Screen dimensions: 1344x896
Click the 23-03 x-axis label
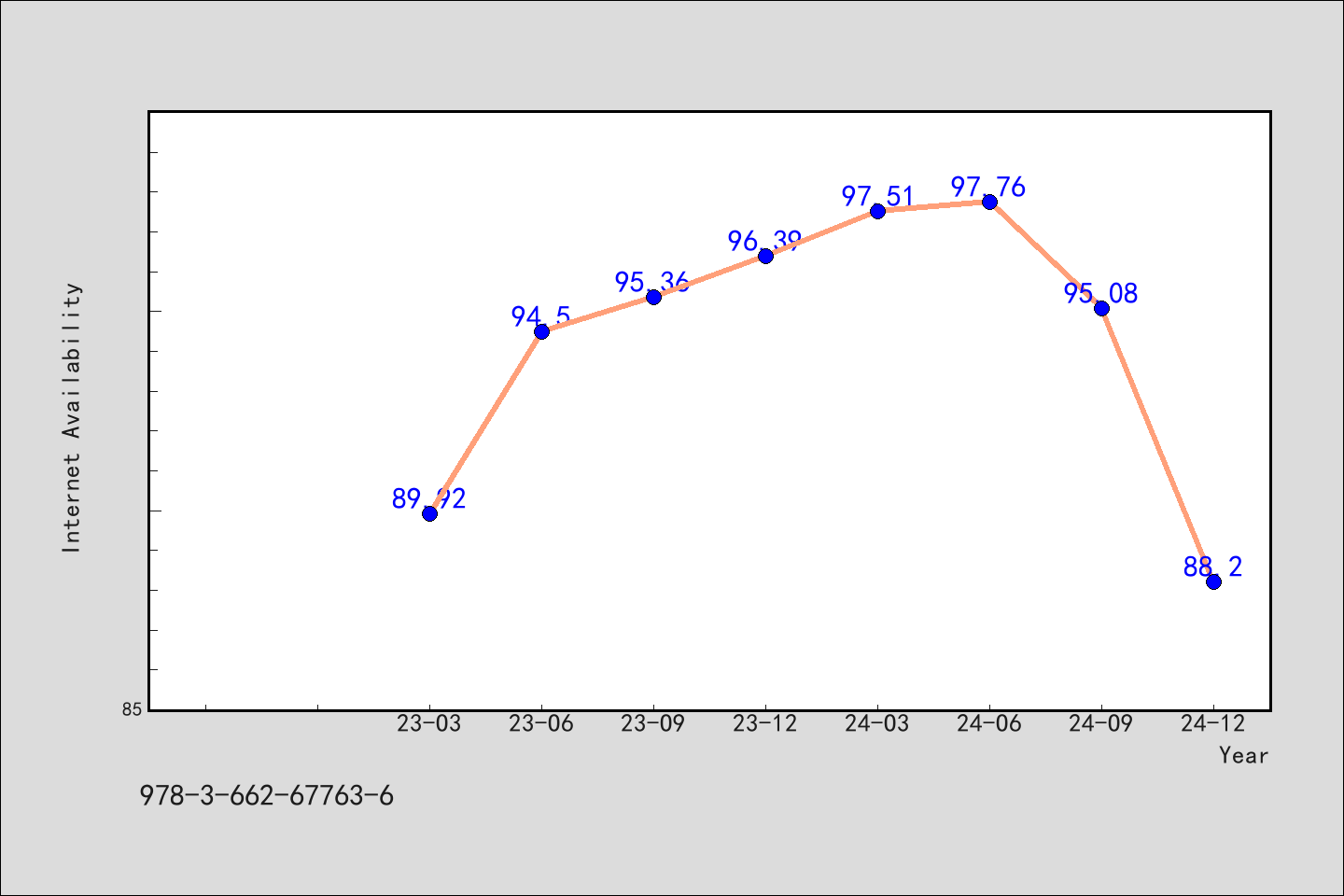(x=429, y=724)
